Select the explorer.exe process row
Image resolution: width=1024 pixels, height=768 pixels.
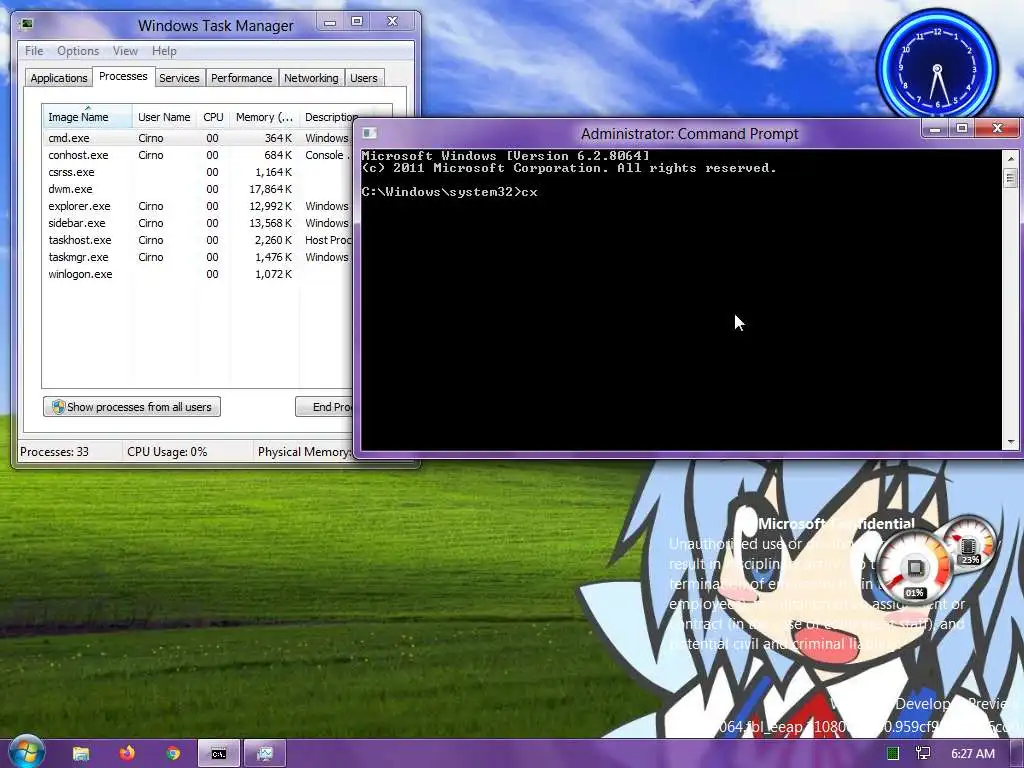click(198, 206)
